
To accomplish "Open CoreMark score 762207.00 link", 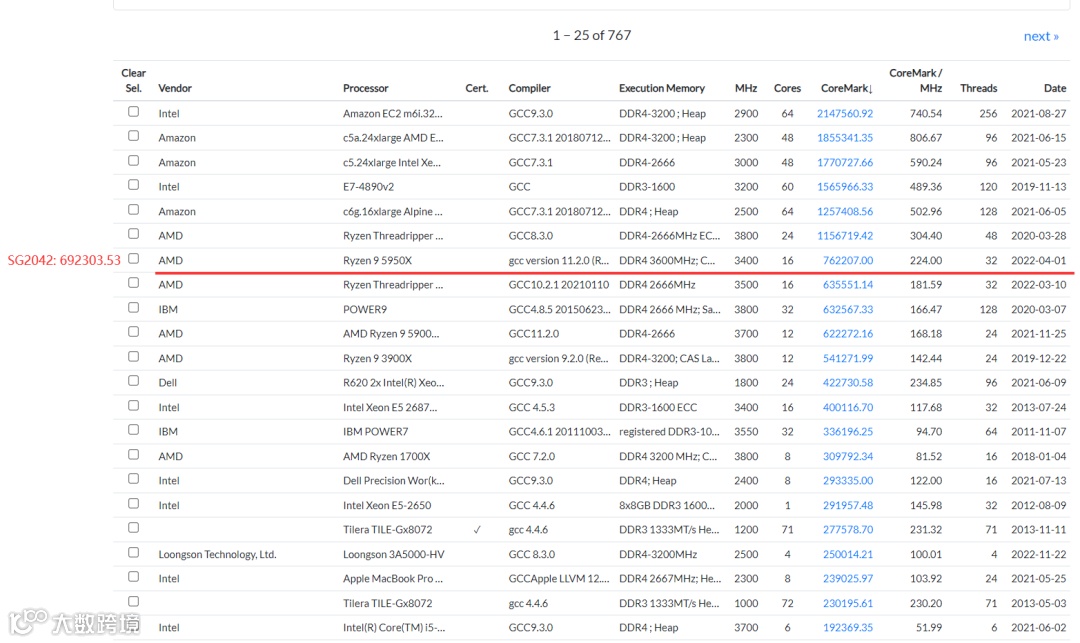I will pyautogui.click(x=848, y=260).
